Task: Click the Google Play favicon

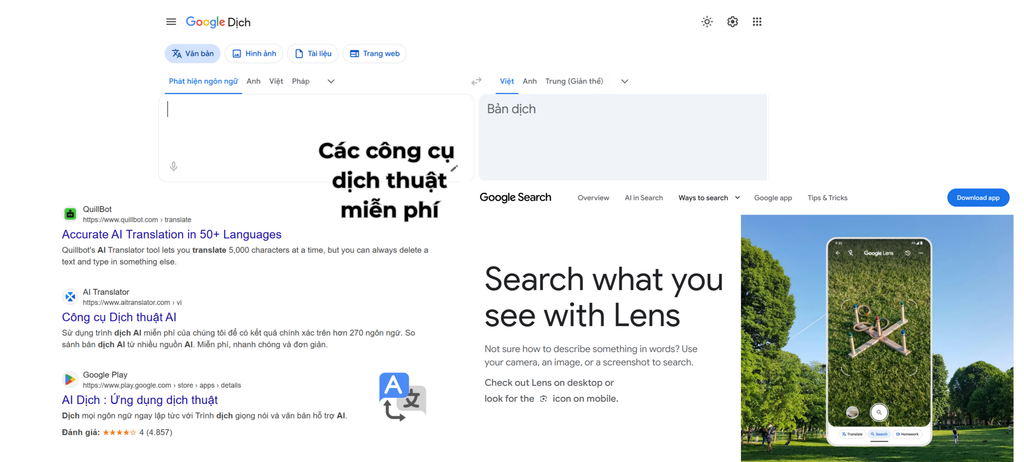Action: [x=70, y=379]
